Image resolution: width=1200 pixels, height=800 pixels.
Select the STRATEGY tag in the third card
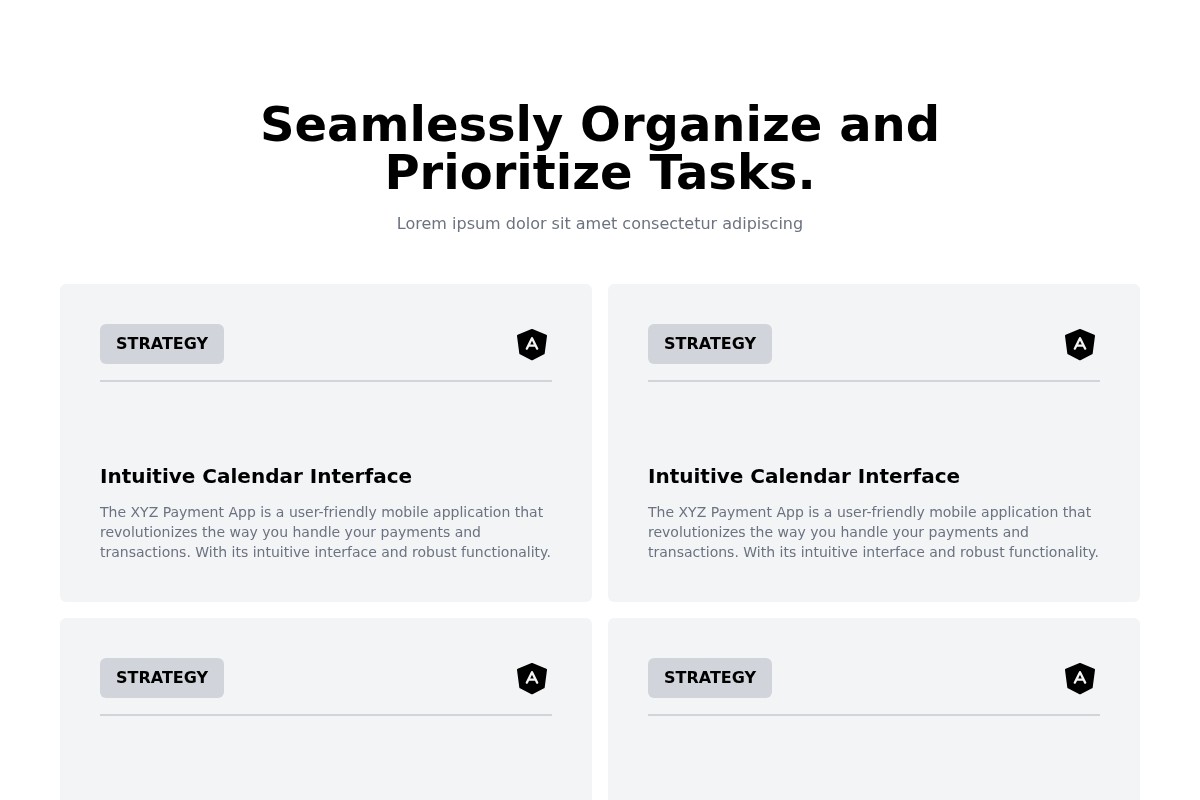tap(162, 678)
